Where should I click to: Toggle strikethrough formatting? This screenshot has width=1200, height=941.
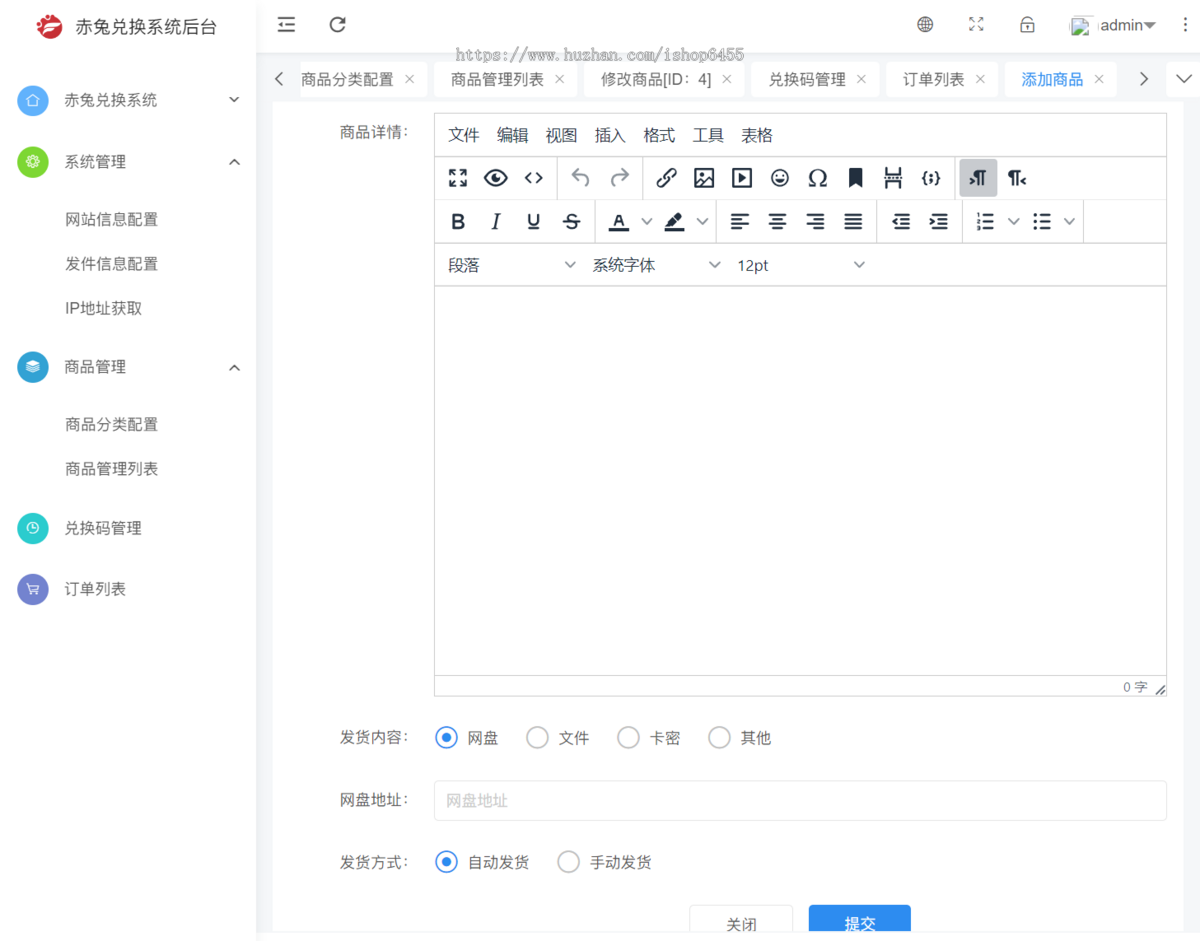click(x=572, y=222)
